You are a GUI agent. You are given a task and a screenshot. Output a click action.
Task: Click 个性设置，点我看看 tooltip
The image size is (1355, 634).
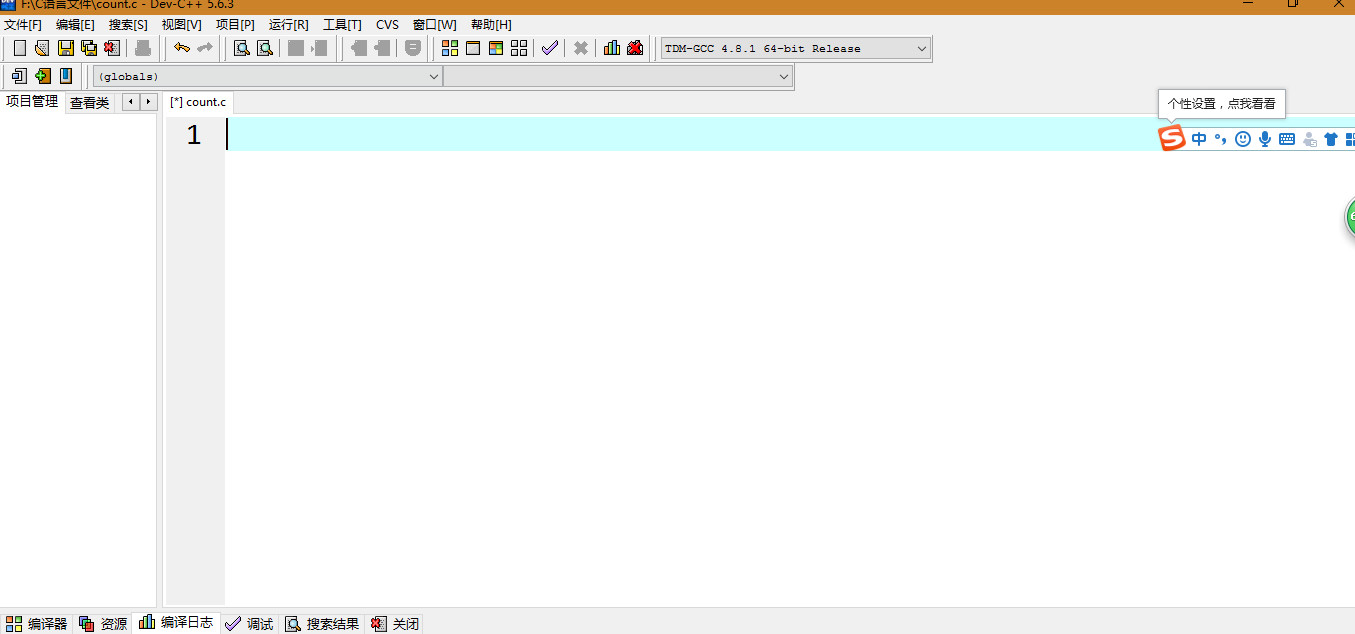pos(1221,104)
